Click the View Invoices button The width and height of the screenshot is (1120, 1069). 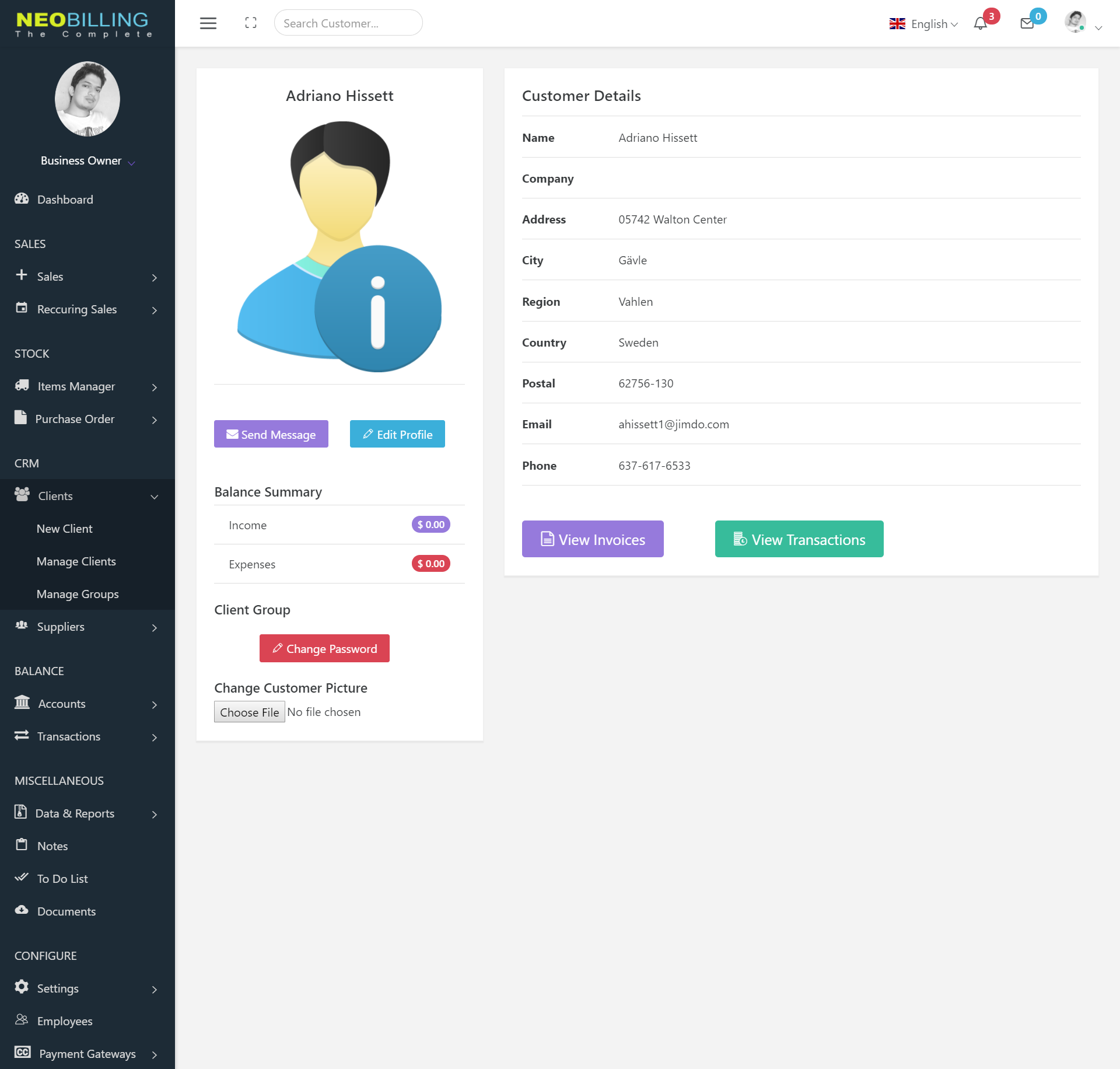pyautogui.click(x=593, y=539)
